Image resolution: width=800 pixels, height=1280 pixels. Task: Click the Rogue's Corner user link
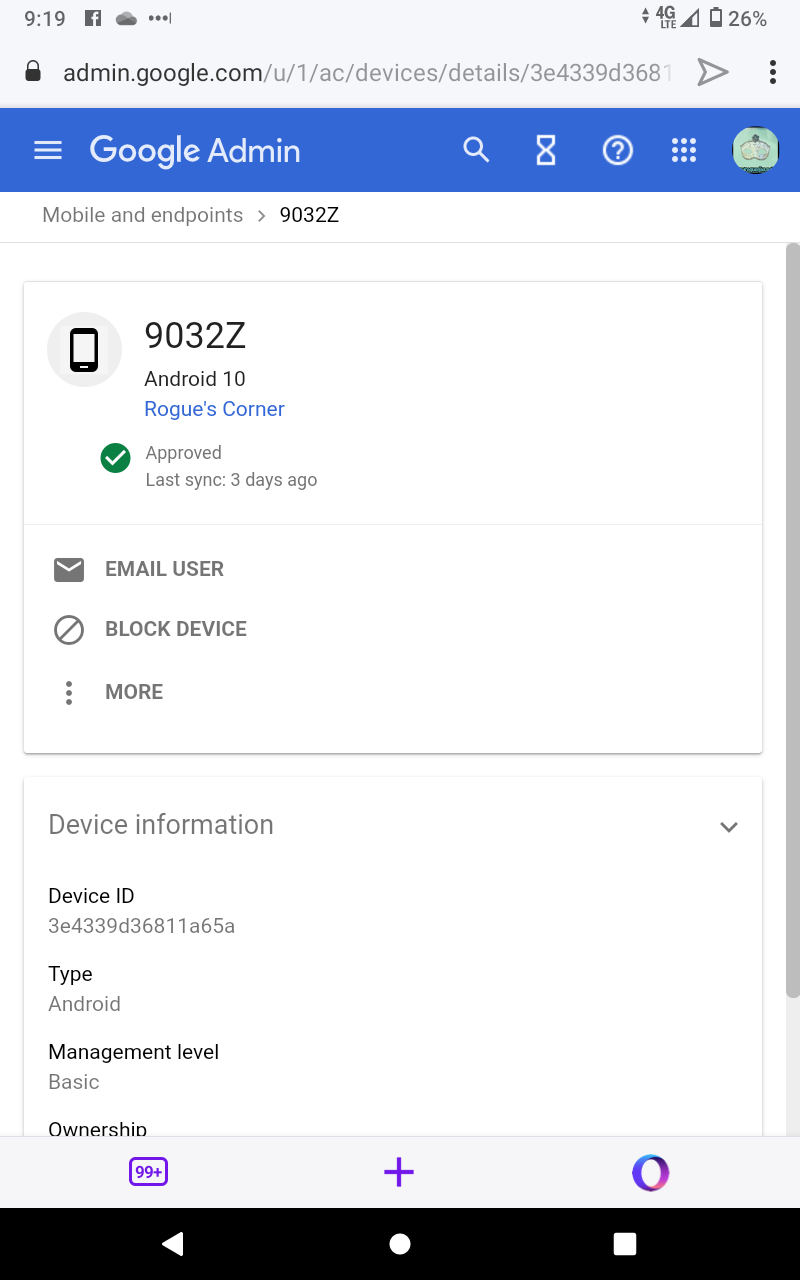click(214, 409)
